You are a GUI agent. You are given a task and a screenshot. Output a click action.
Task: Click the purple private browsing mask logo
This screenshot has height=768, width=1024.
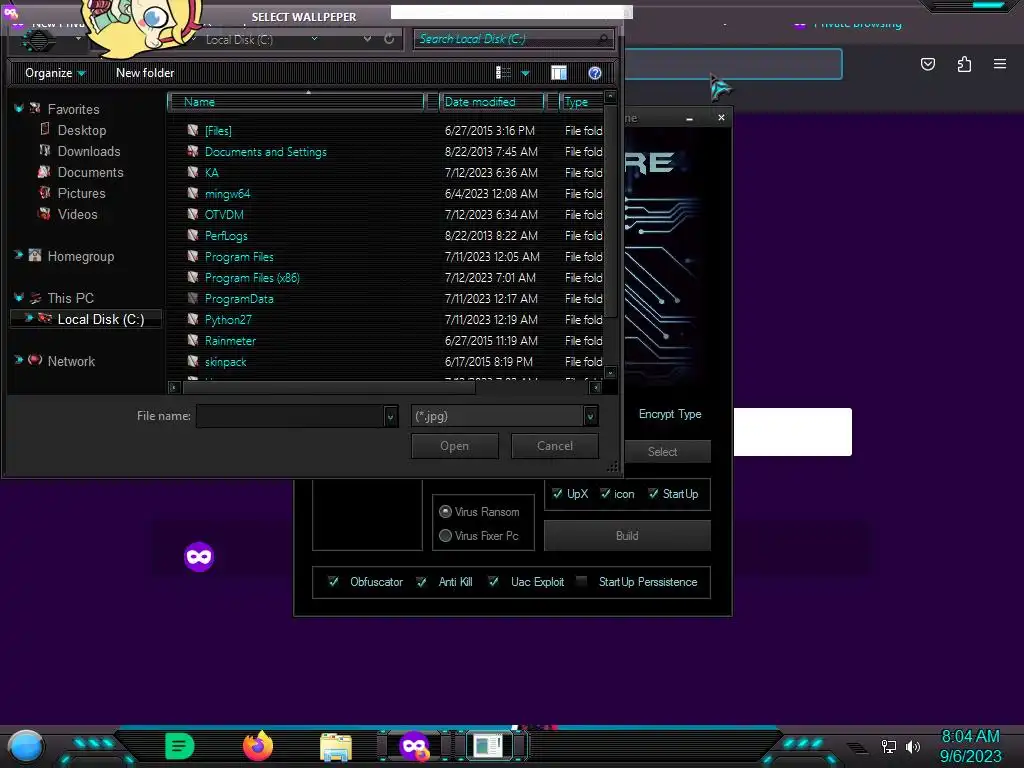[x=199, y=556]
